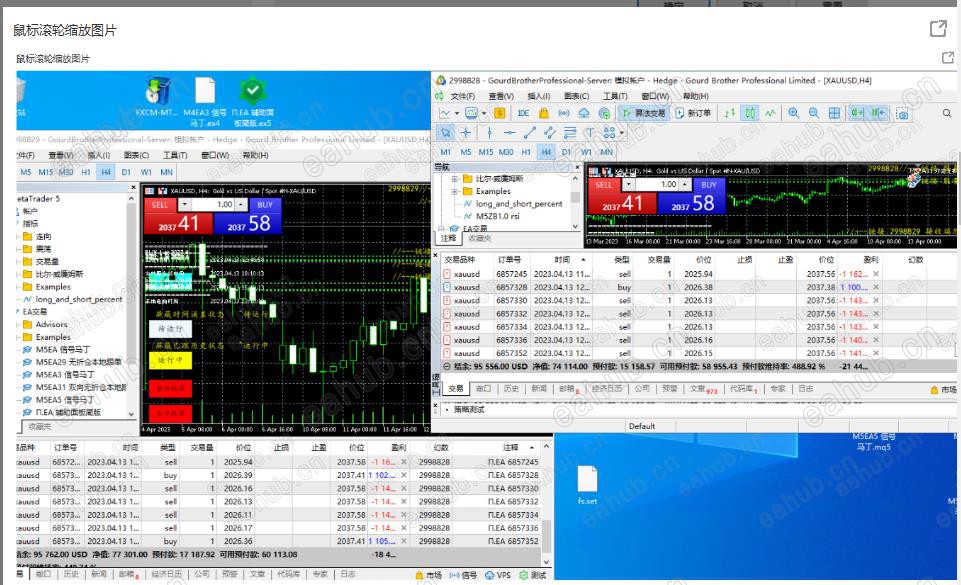The width and height of the screenshot is (961, 585).
Task: Zoom in the chart with magnifier plus icon
Action: tap(794, 113)
